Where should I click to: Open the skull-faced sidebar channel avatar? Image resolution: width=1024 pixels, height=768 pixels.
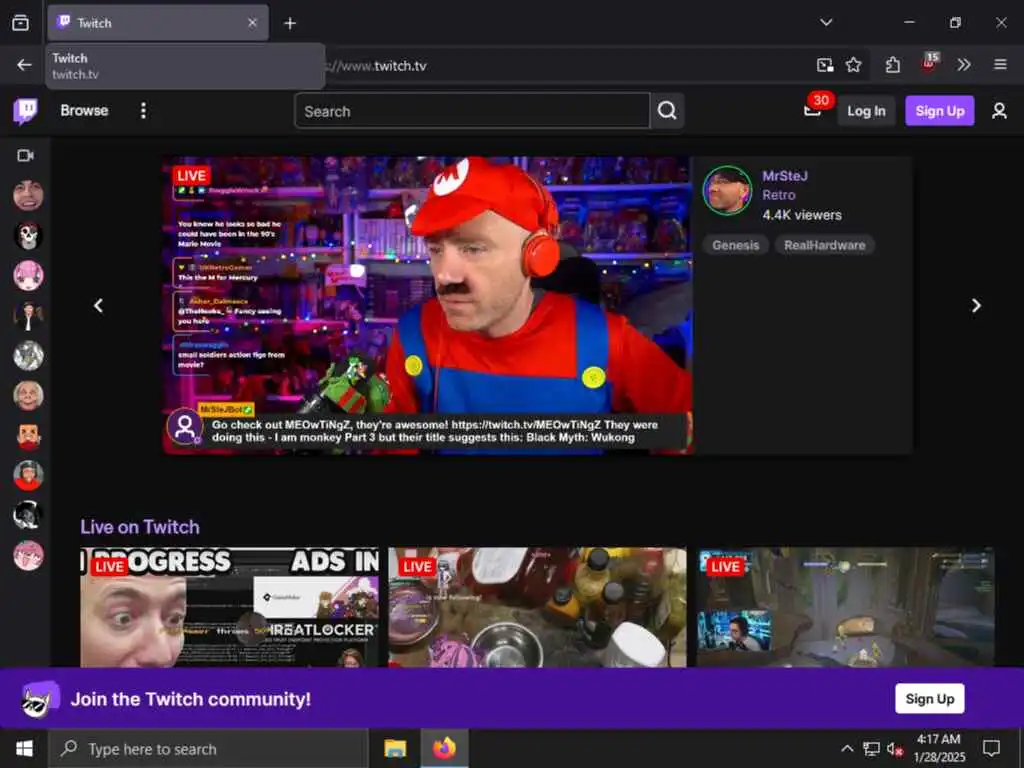tap(28, 236)
